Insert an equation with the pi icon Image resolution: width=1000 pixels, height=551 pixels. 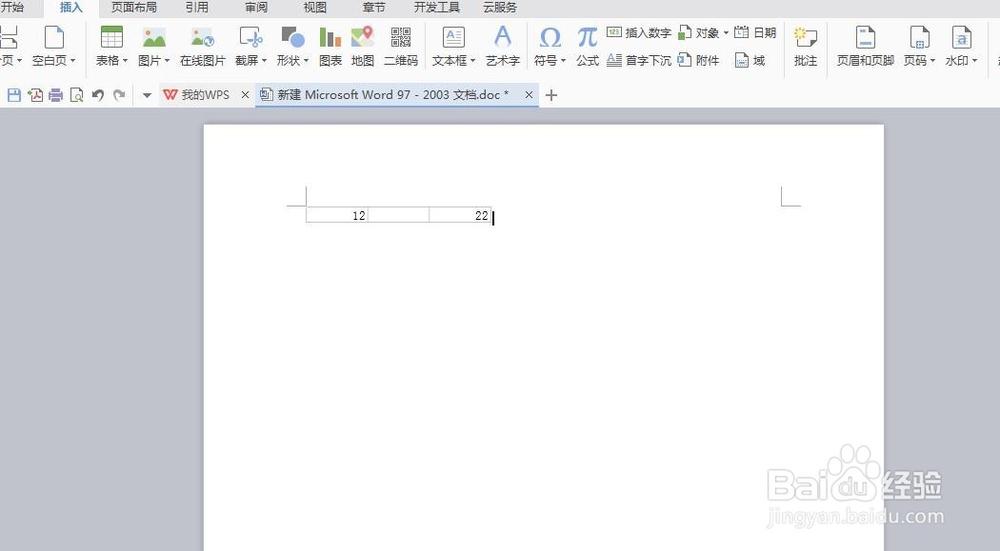tap(587, 45)
